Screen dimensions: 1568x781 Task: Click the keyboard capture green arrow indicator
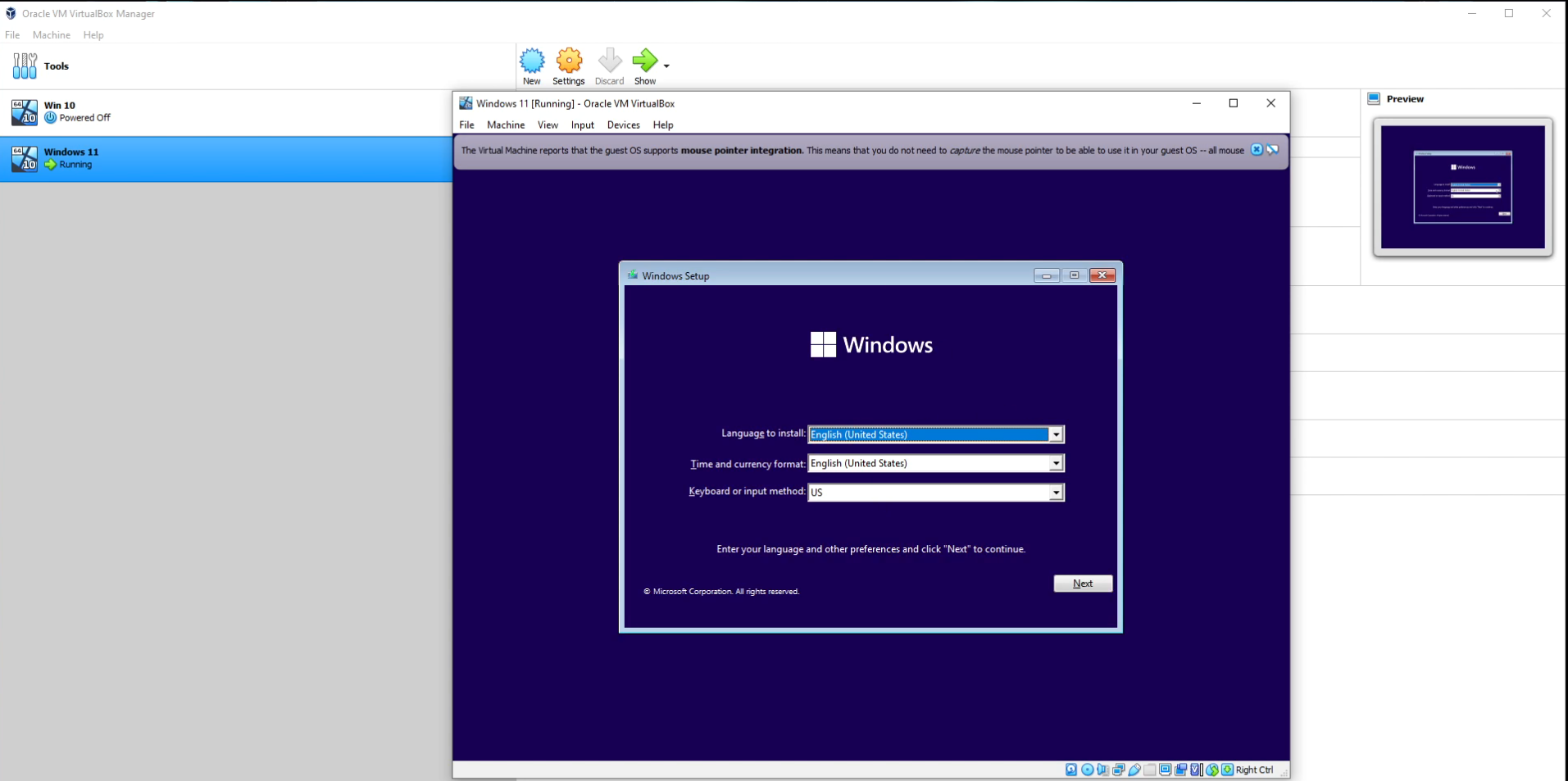pos(1227,770)
